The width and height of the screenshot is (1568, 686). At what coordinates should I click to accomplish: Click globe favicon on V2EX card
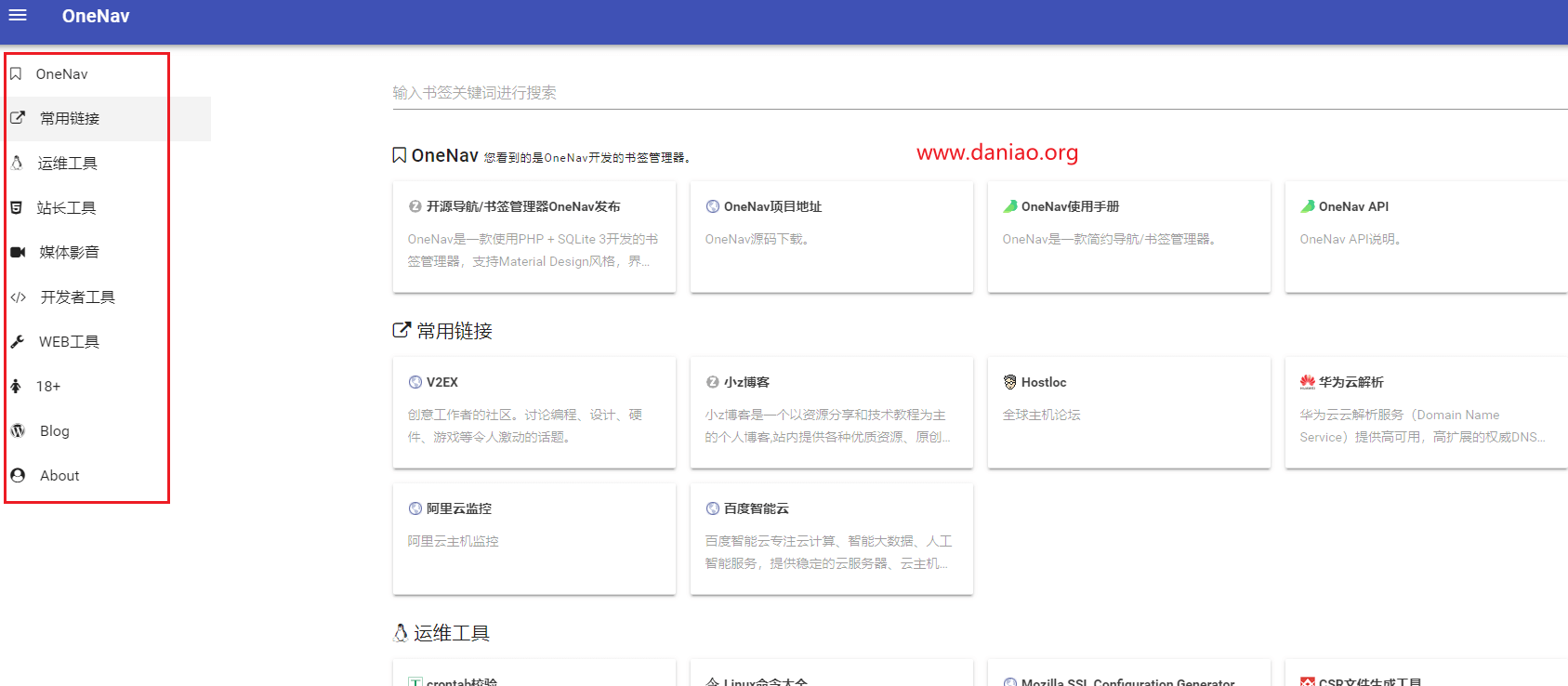(415, 382)
